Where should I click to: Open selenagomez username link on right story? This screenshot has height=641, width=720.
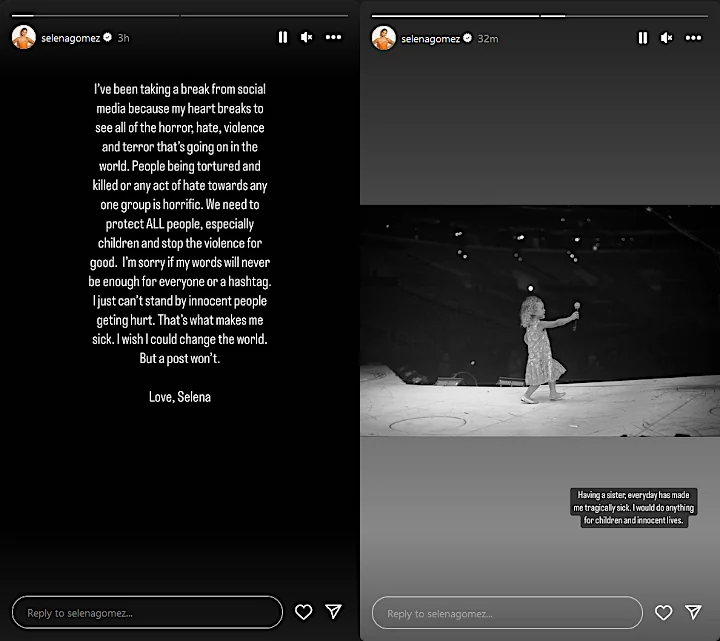point(431,39)
